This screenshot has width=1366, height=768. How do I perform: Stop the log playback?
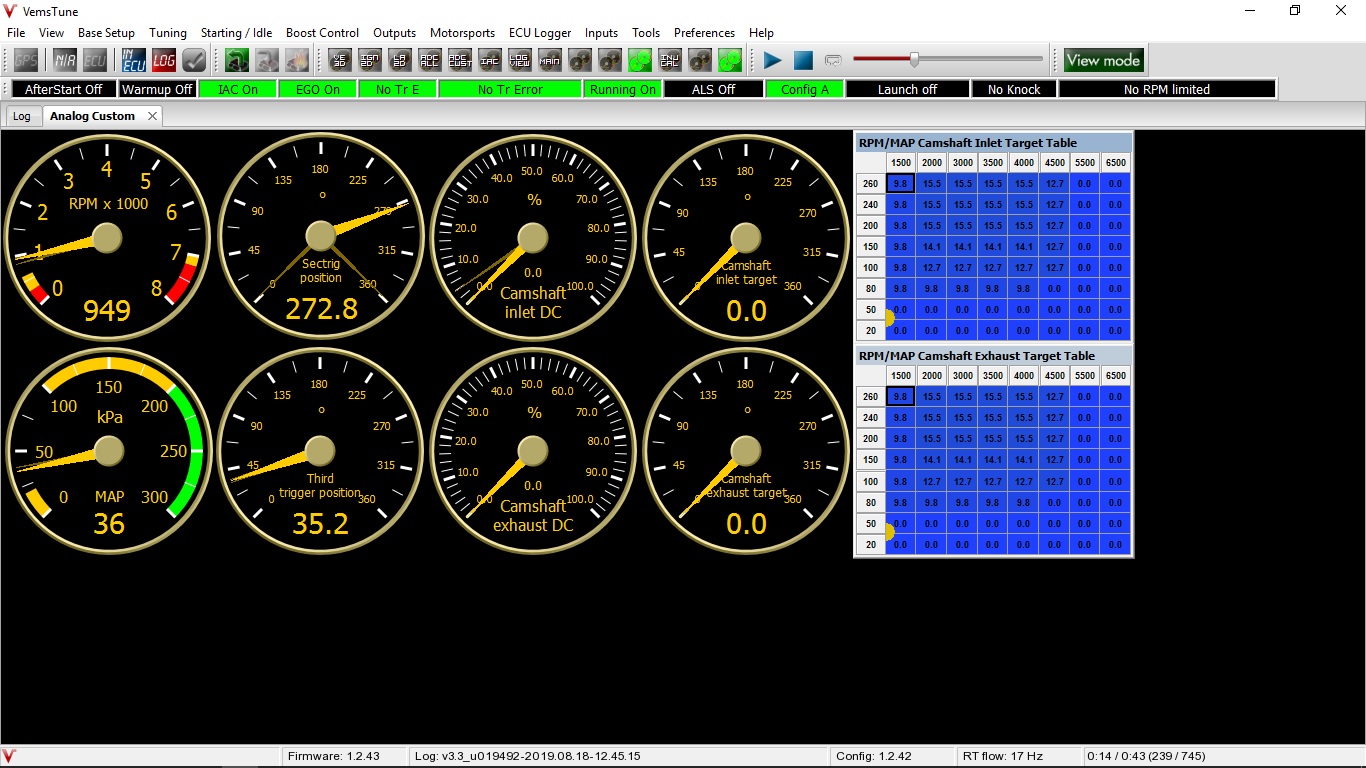tap(803, 60)
